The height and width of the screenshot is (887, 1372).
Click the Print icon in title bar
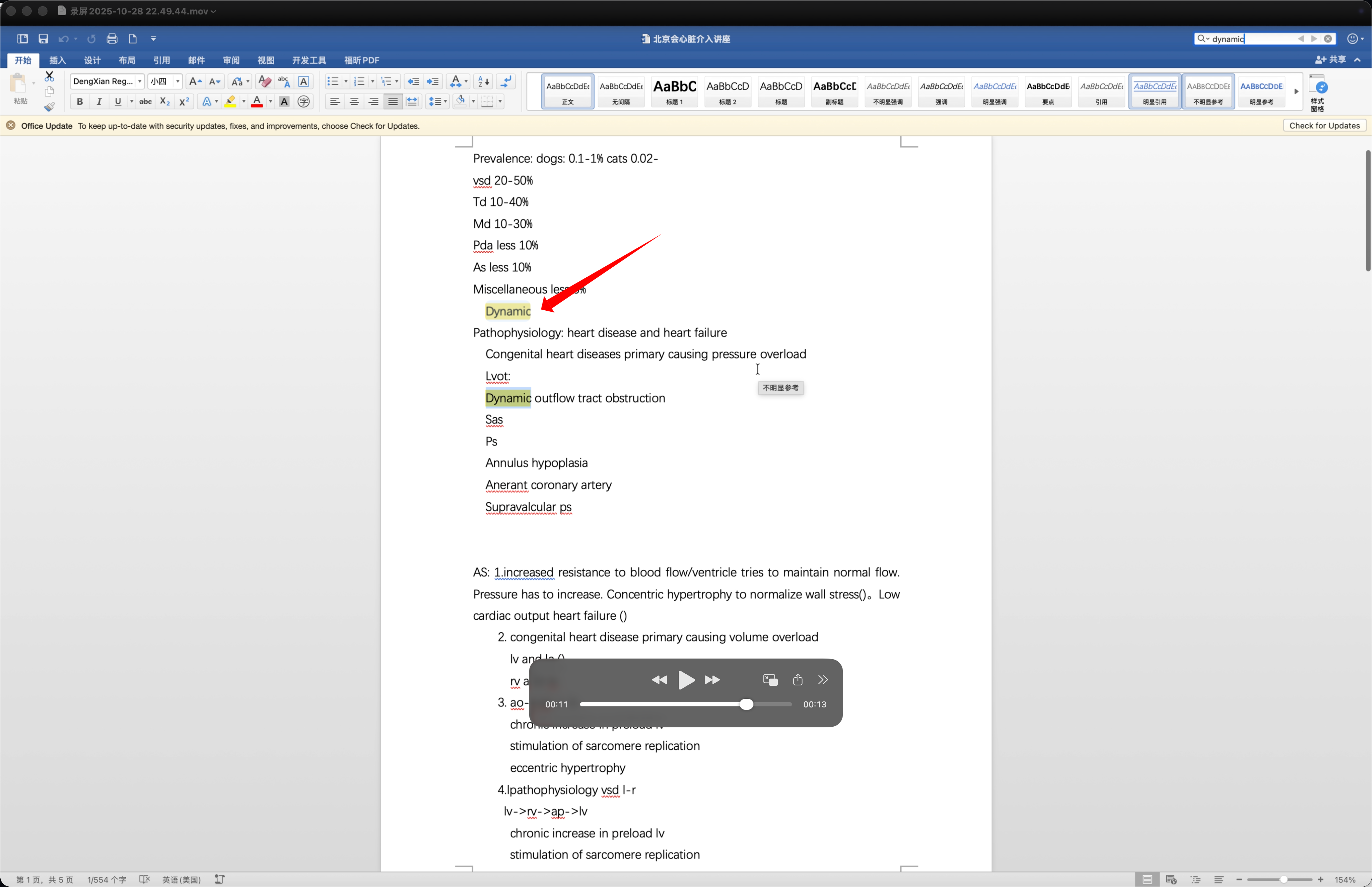tap(112, 39)
